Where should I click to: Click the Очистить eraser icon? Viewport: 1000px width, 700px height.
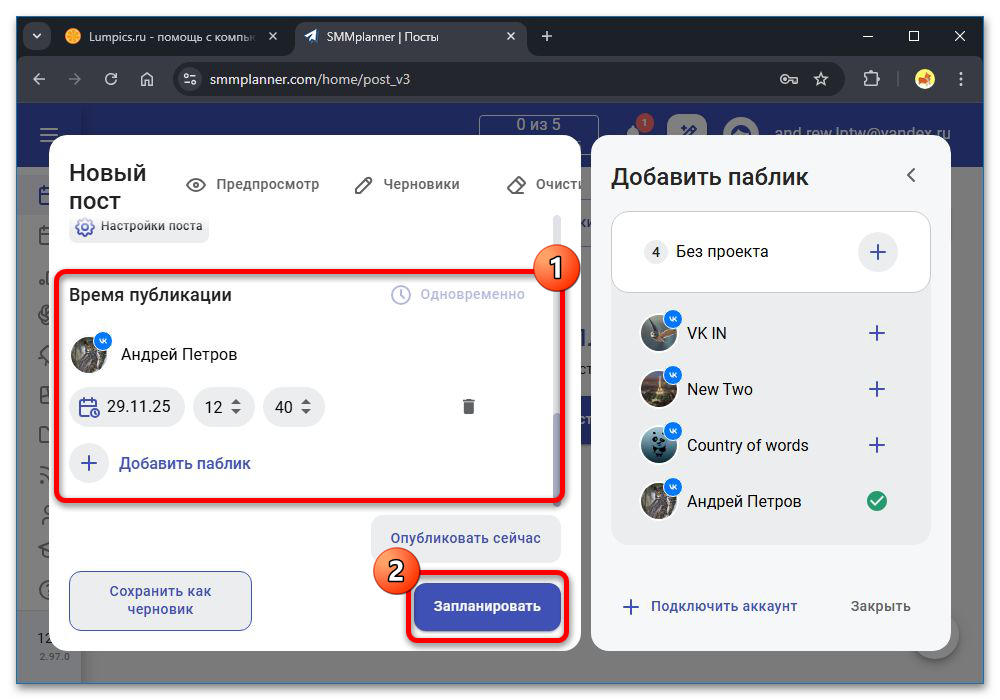(x=516, y=185)
